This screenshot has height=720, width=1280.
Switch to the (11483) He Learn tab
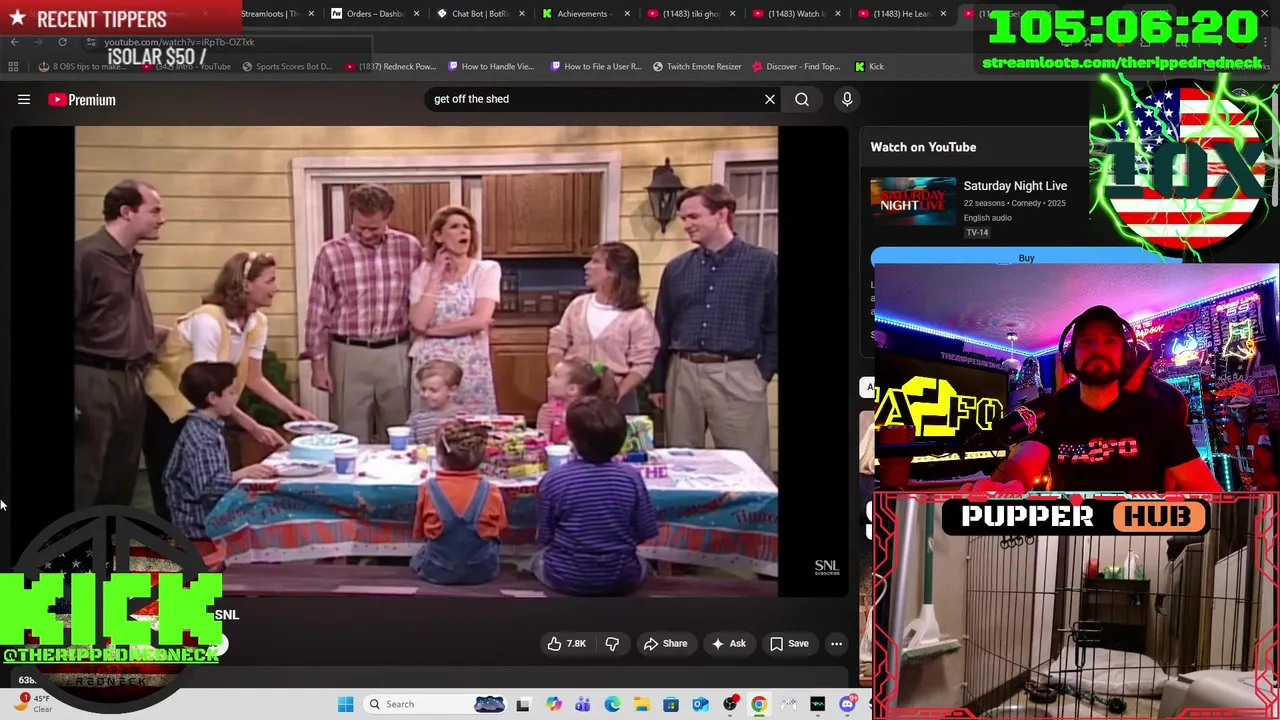pyautogui.click(x=900, y=14)
